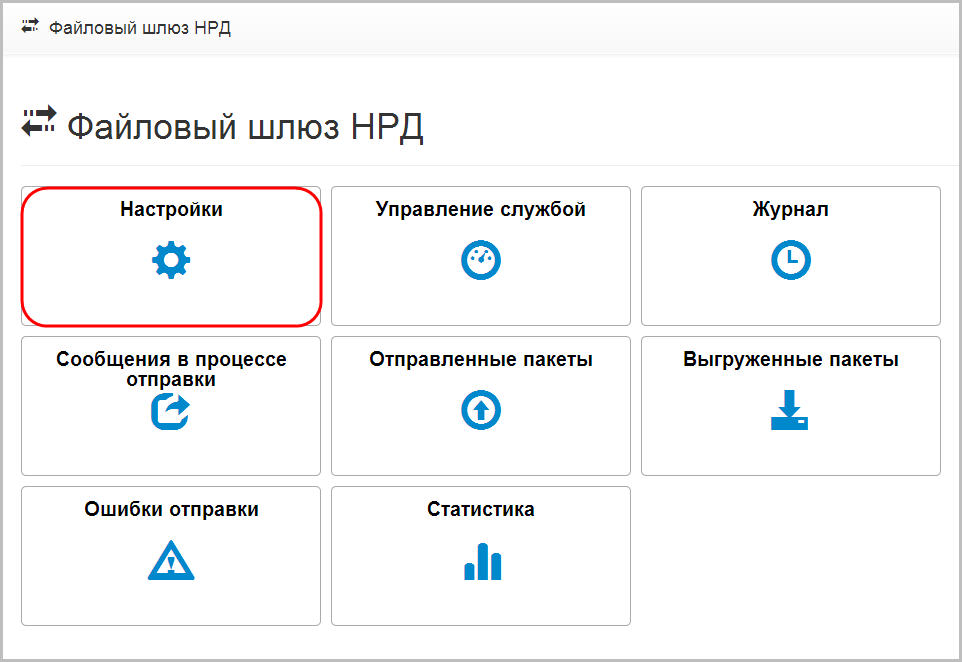
Task: Open Сообщения в процессе отправки label
Action: pyautogui.click(x=171, y=369)
